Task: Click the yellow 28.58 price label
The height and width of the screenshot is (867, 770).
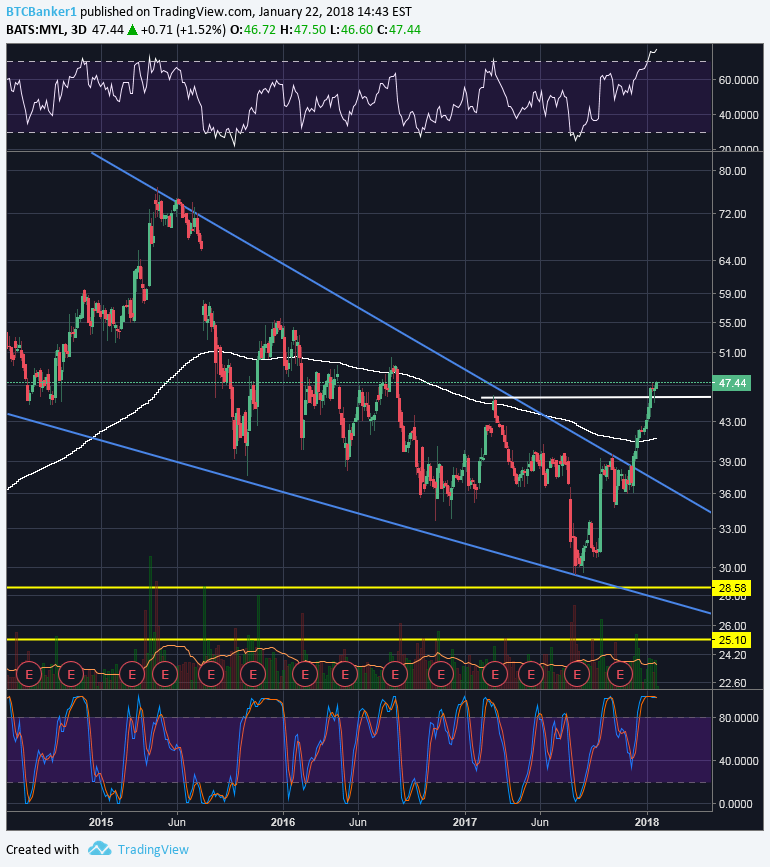Action: click(x=732, y=588)
